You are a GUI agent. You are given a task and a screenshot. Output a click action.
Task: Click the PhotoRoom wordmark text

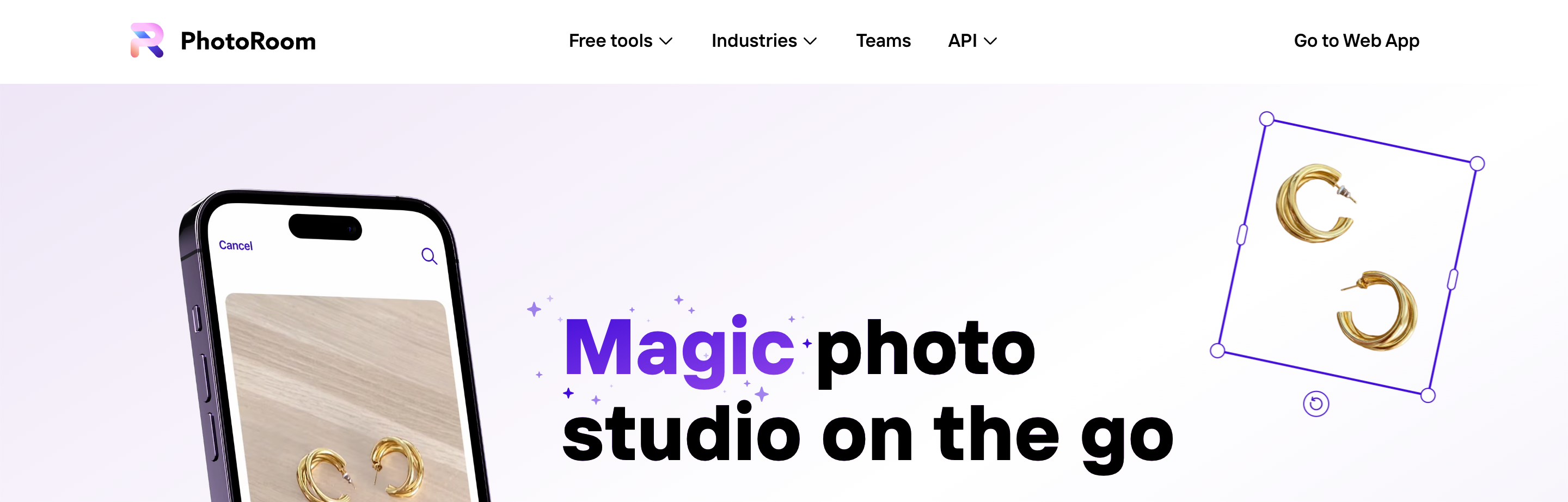(248, 41)
